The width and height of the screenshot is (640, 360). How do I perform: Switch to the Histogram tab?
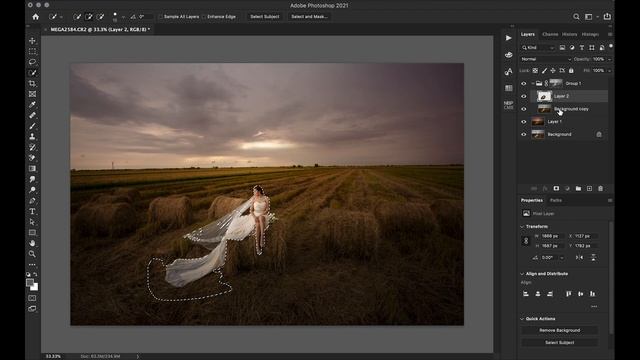[590, 34]
